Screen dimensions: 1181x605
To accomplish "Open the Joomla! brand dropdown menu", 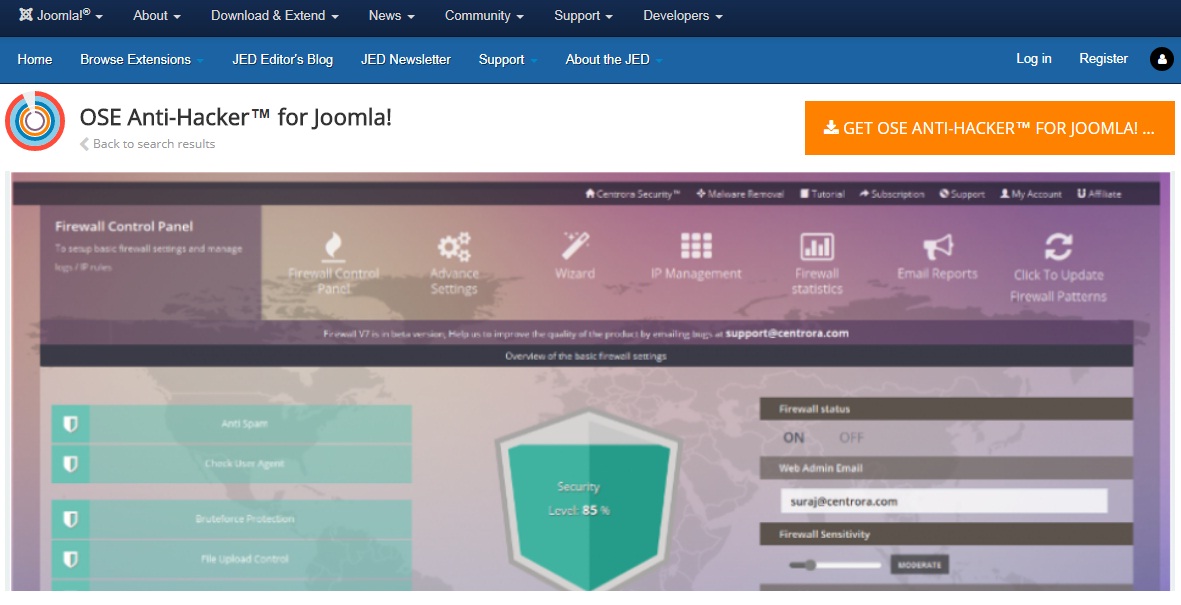I will pyautogui.click(x=61, y=16).
